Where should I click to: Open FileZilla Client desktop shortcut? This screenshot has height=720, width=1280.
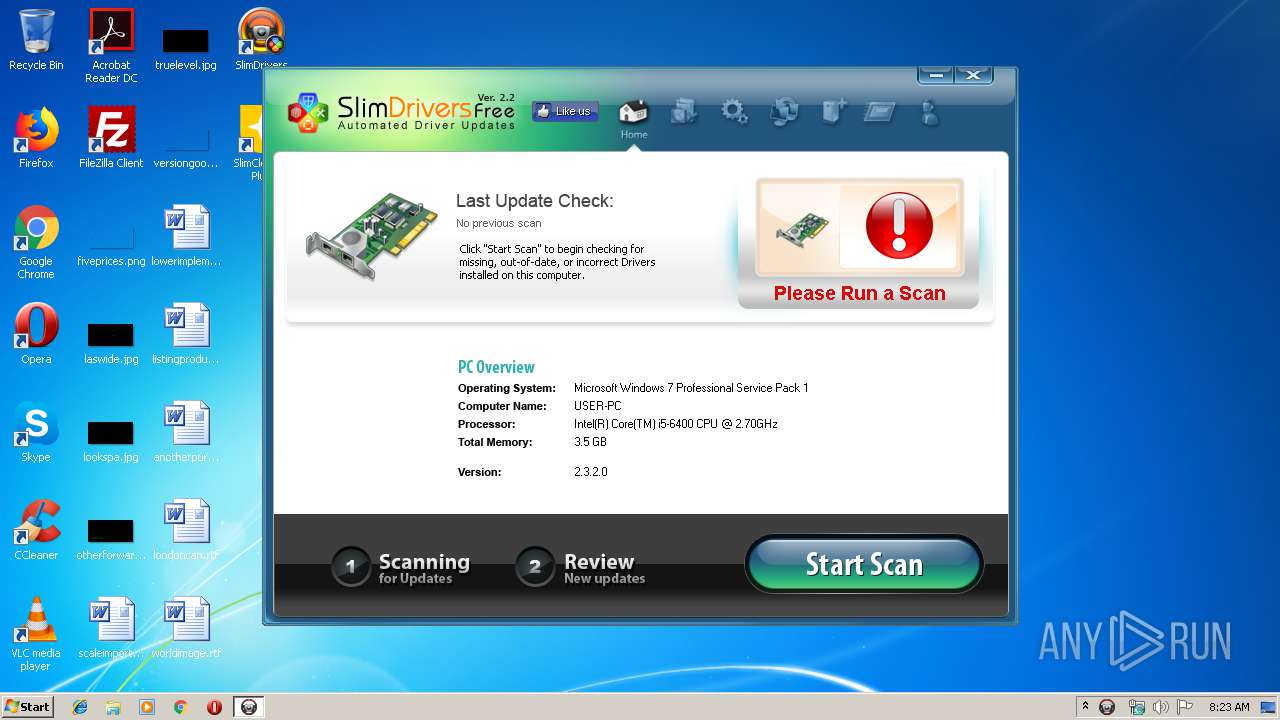111,138
